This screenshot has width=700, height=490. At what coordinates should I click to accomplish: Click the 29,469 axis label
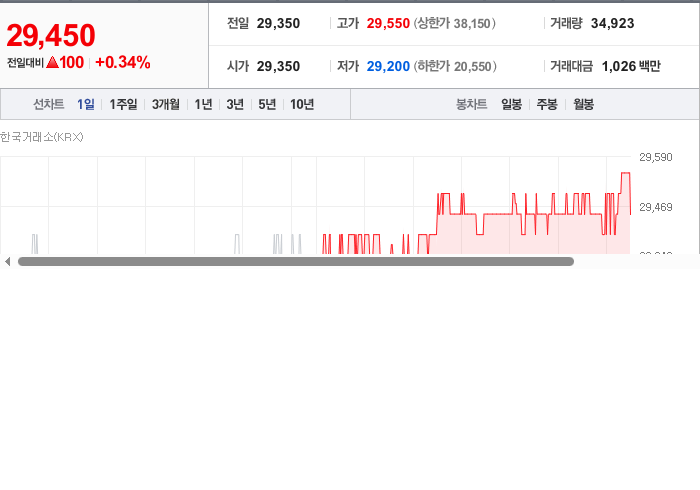(656, 207)
